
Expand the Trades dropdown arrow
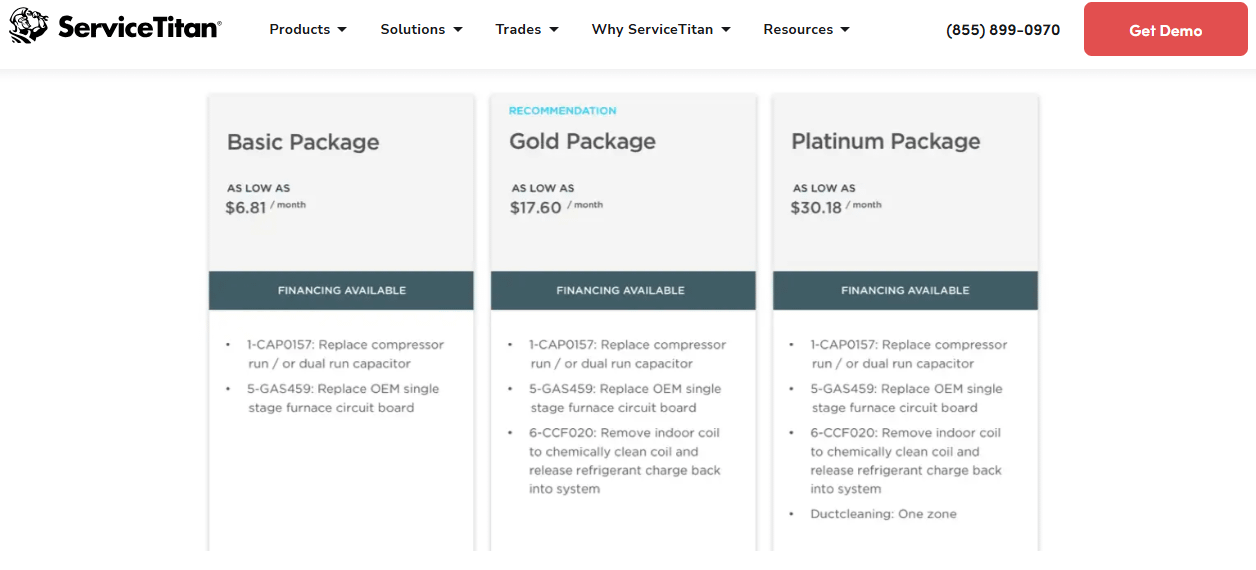(x=554, y=30)
